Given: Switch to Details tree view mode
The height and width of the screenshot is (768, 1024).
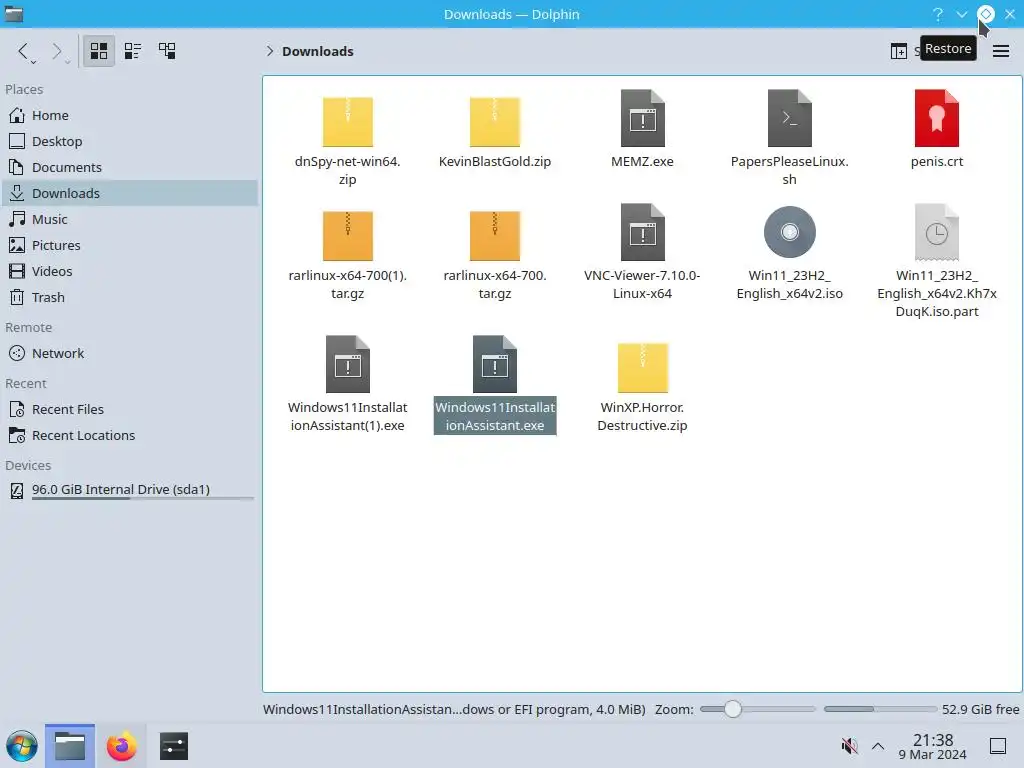Looking at the screenshot, I should pos(167,51).
